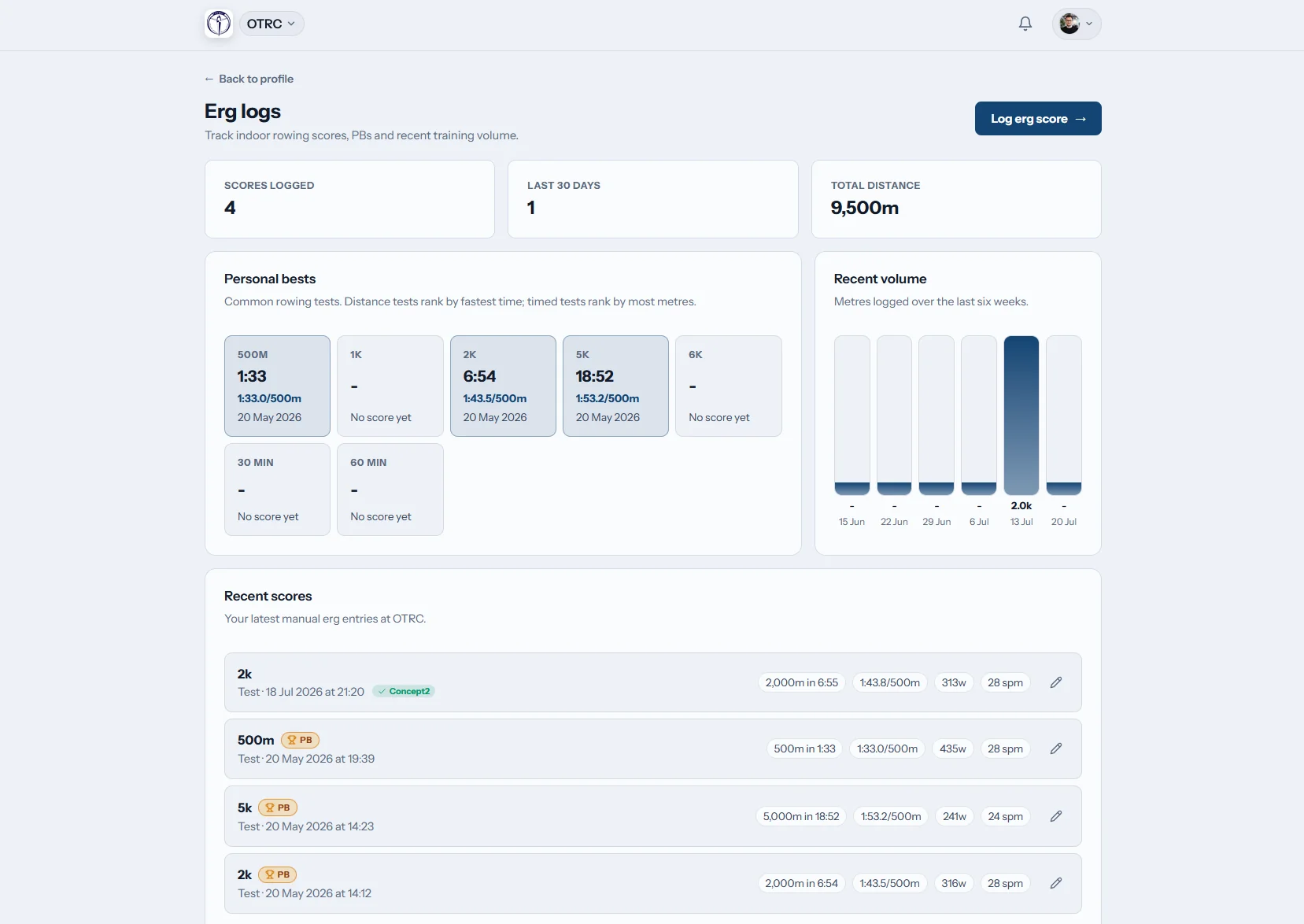Select the 6K no score card

coord(729,386)
